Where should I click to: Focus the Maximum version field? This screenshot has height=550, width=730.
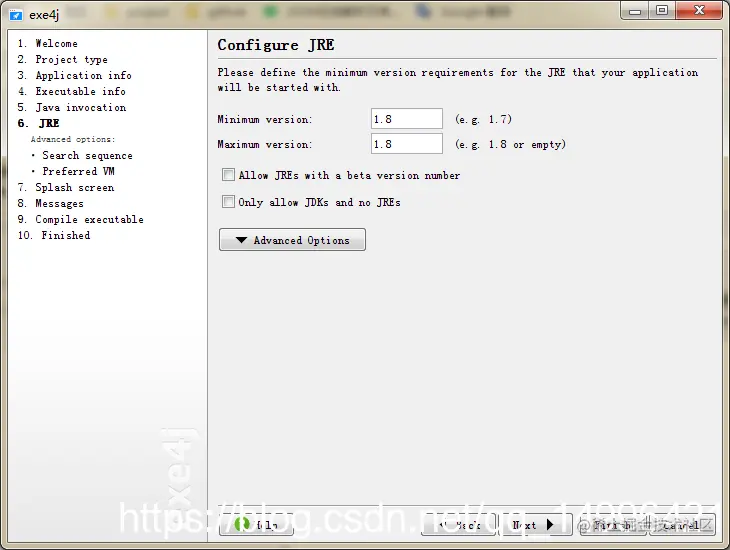click(407, 144)
